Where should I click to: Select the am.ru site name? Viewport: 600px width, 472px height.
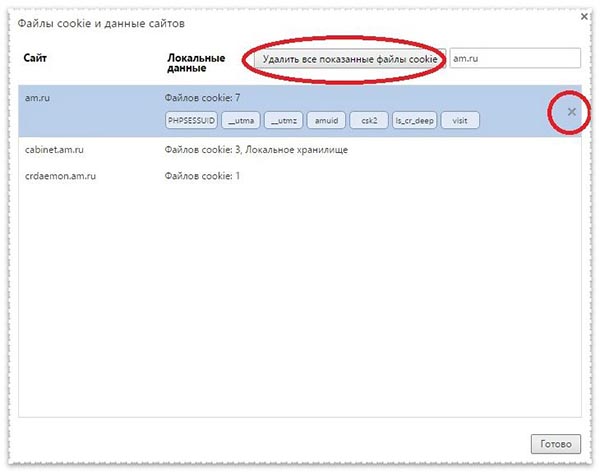point(37,98)
